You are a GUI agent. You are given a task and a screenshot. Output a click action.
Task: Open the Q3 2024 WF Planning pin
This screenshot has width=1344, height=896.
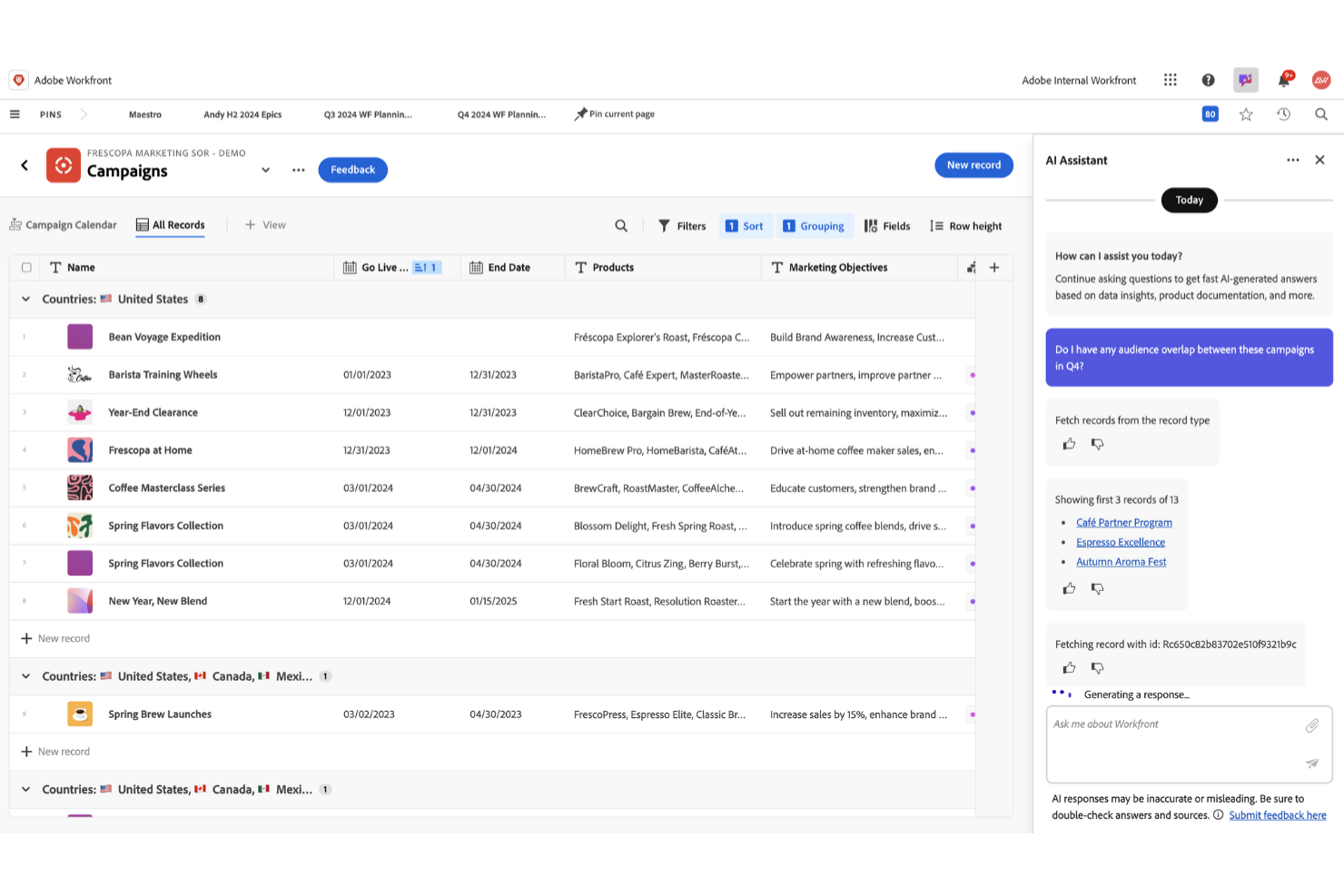point(369,113)
